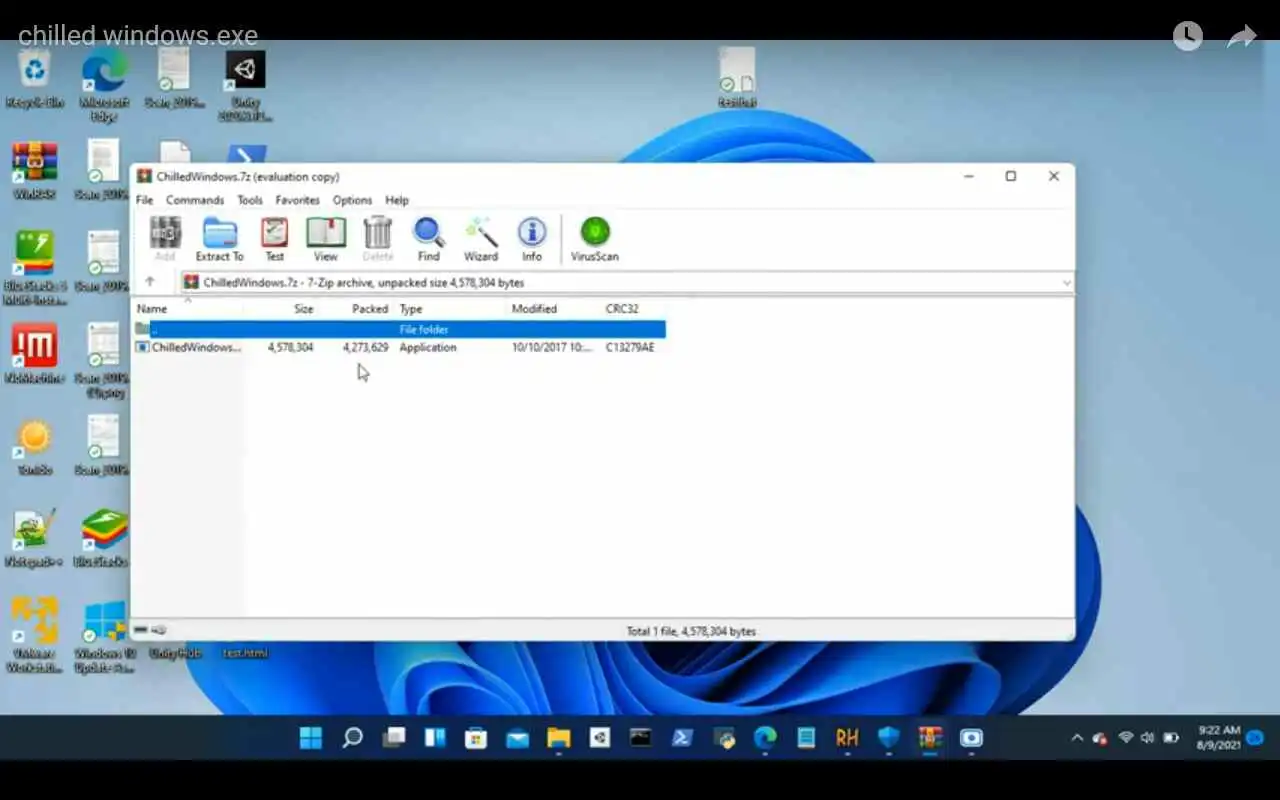The image size is (1280, 800).
Task: Select the VMware Workstation desktop shortcut
Action: point(35,636)
